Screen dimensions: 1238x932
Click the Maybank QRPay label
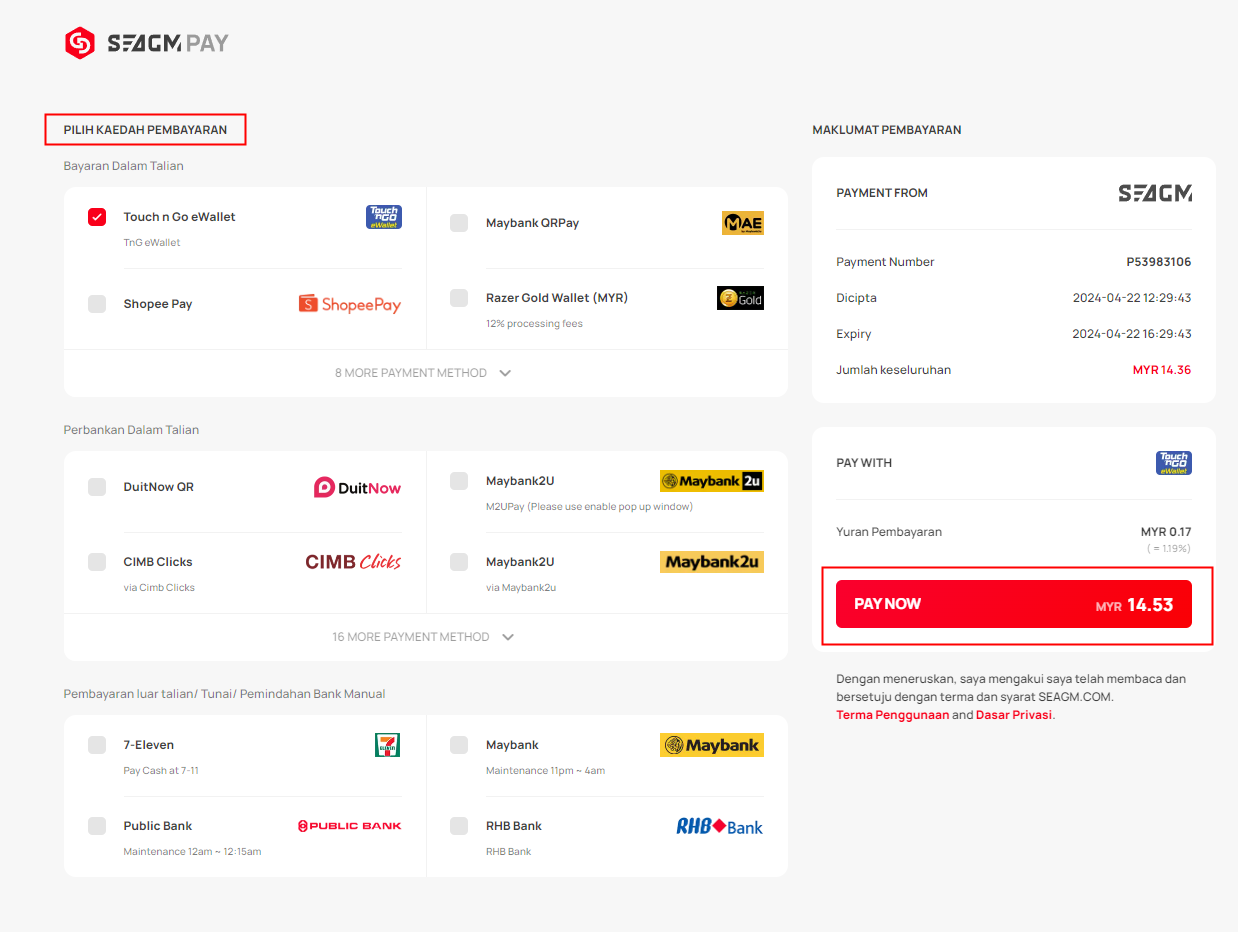(x=532, y=223)
